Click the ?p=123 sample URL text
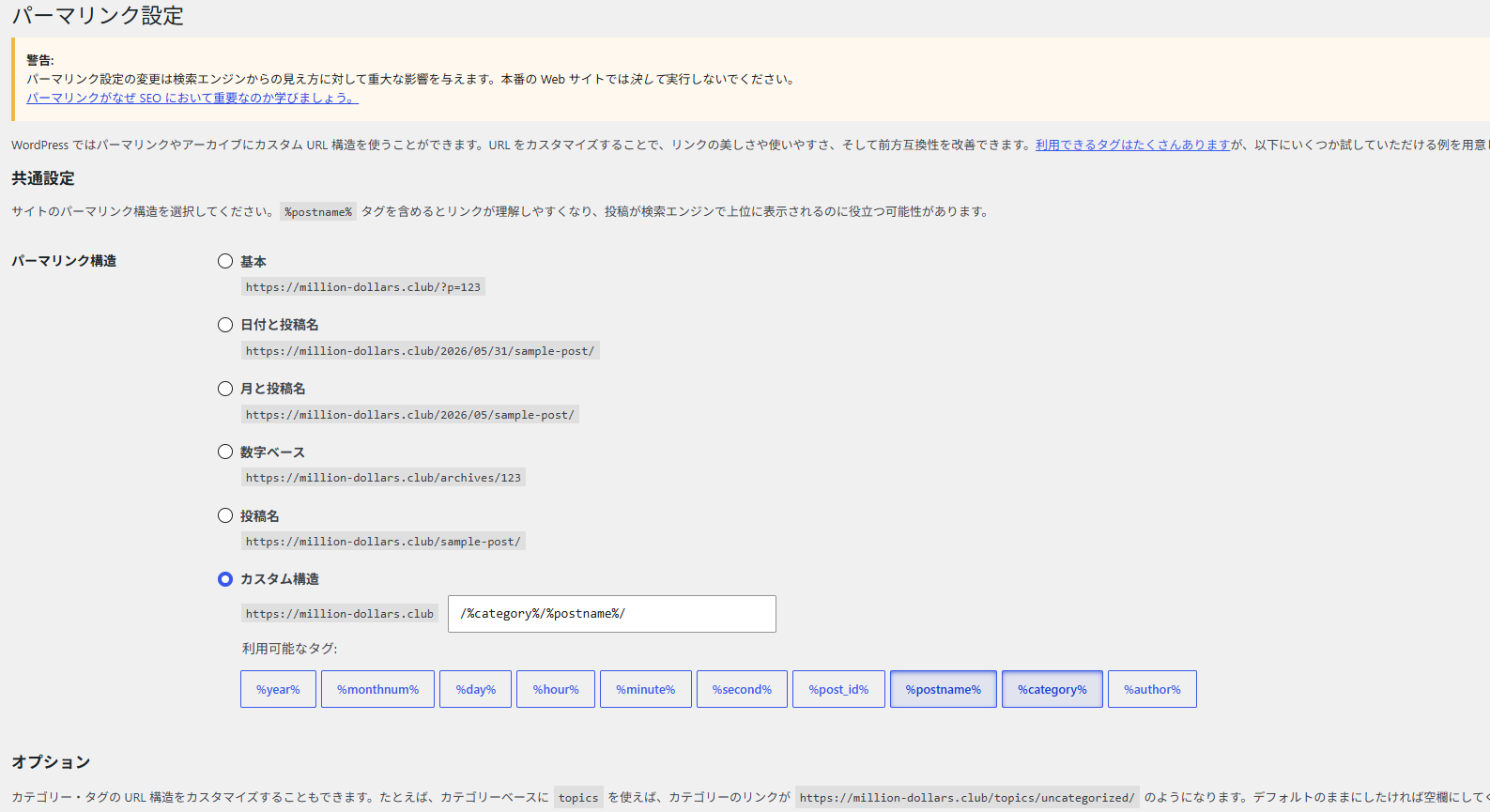Viewport: 1490px width, 812px height. 363,287
